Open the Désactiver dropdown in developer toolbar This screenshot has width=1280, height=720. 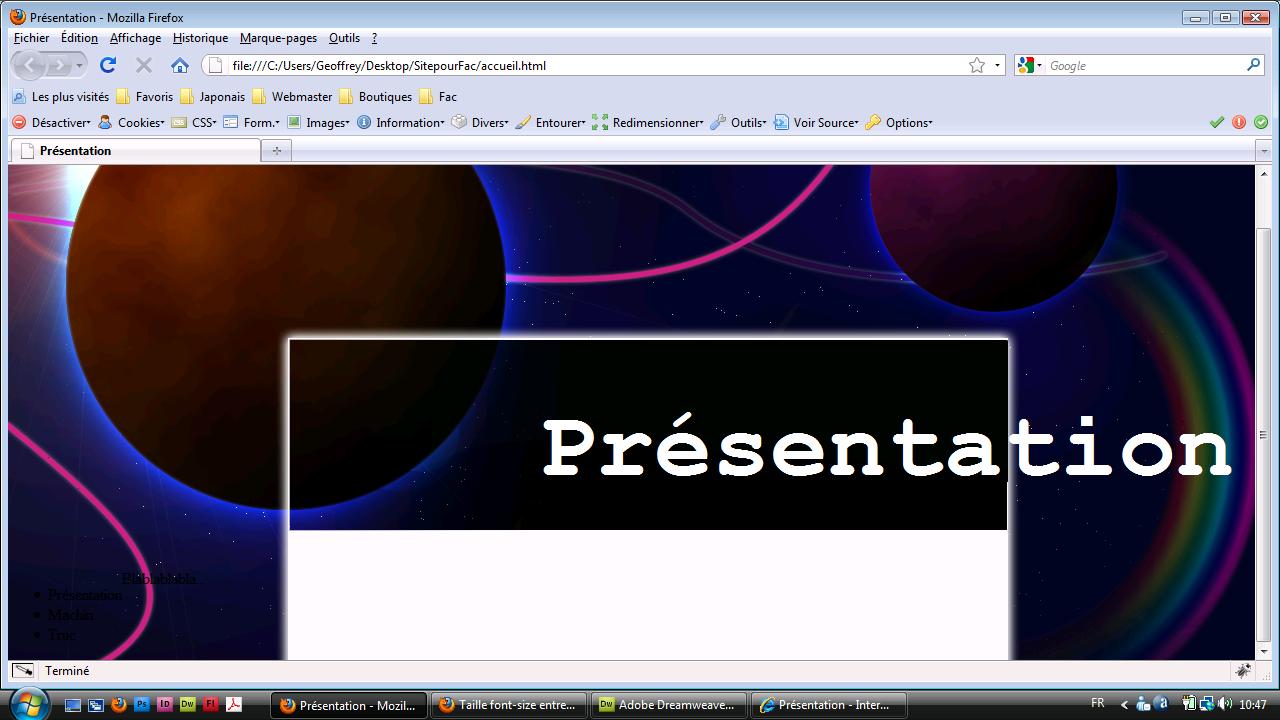pyautogui.click(x=51, y=122)
